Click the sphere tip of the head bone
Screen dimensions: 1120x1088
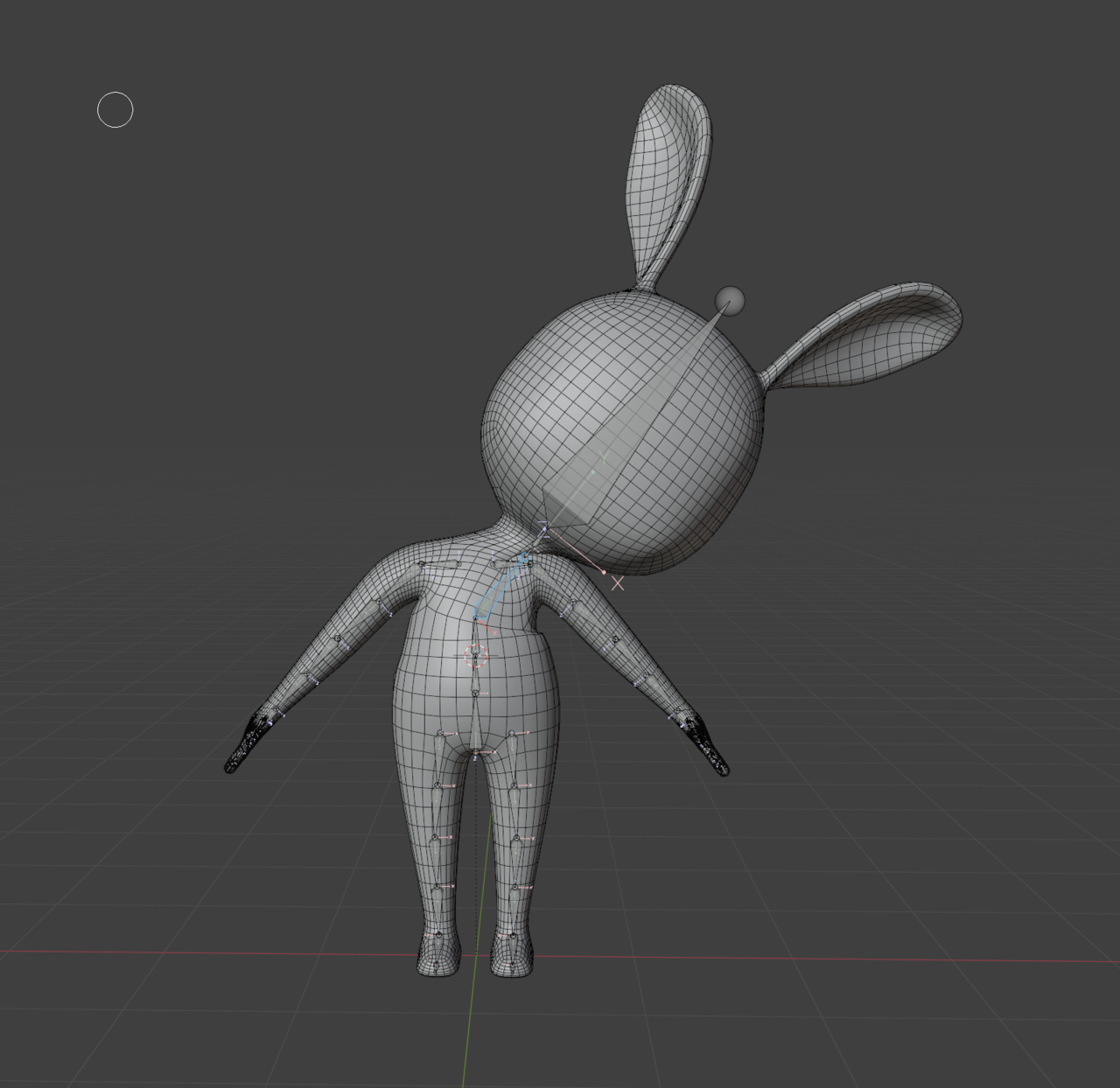729,302
